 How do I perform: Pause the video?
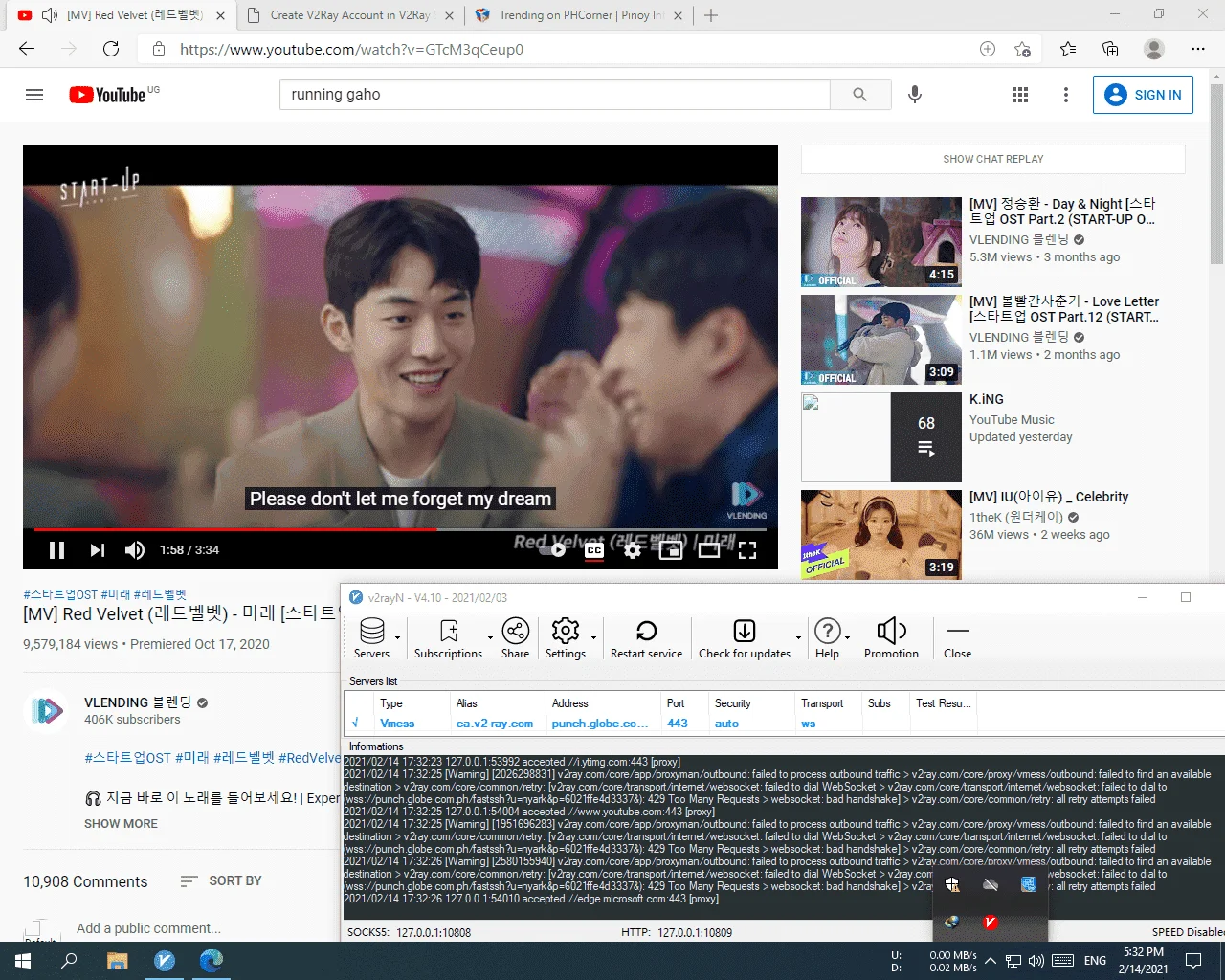click(x=57, y=550)
